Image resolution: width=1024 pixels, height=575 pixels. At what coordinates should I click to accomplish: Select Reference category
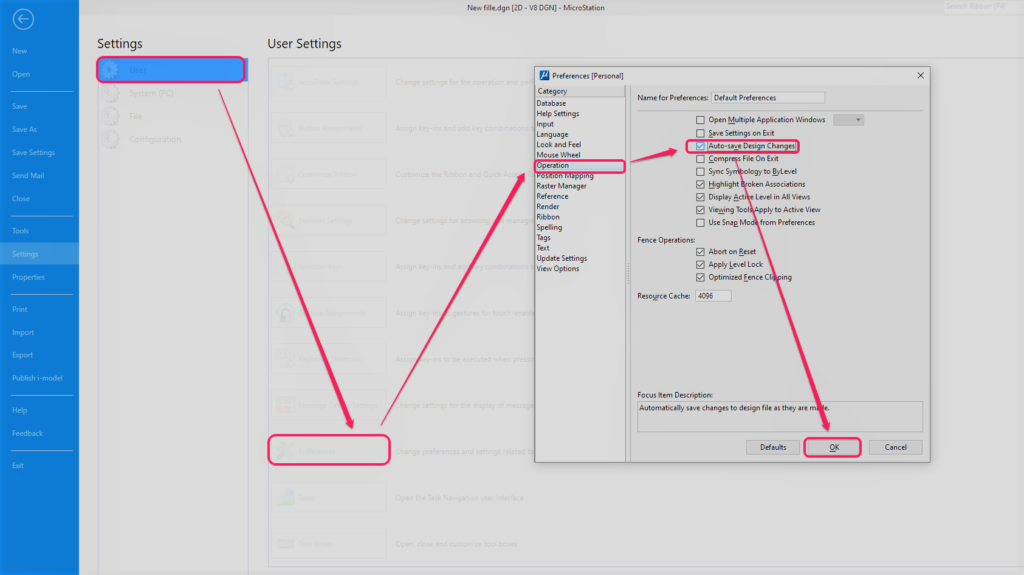pos(552,196)
